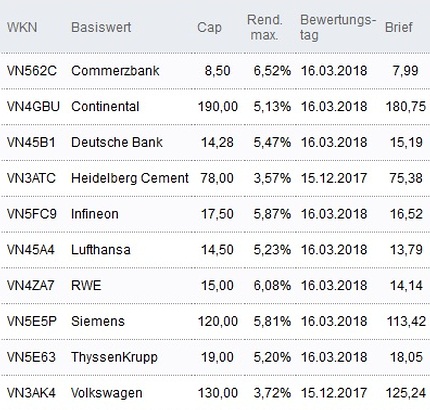Open WKN VN562C link
Screen dimensions: 430x410
32,71
